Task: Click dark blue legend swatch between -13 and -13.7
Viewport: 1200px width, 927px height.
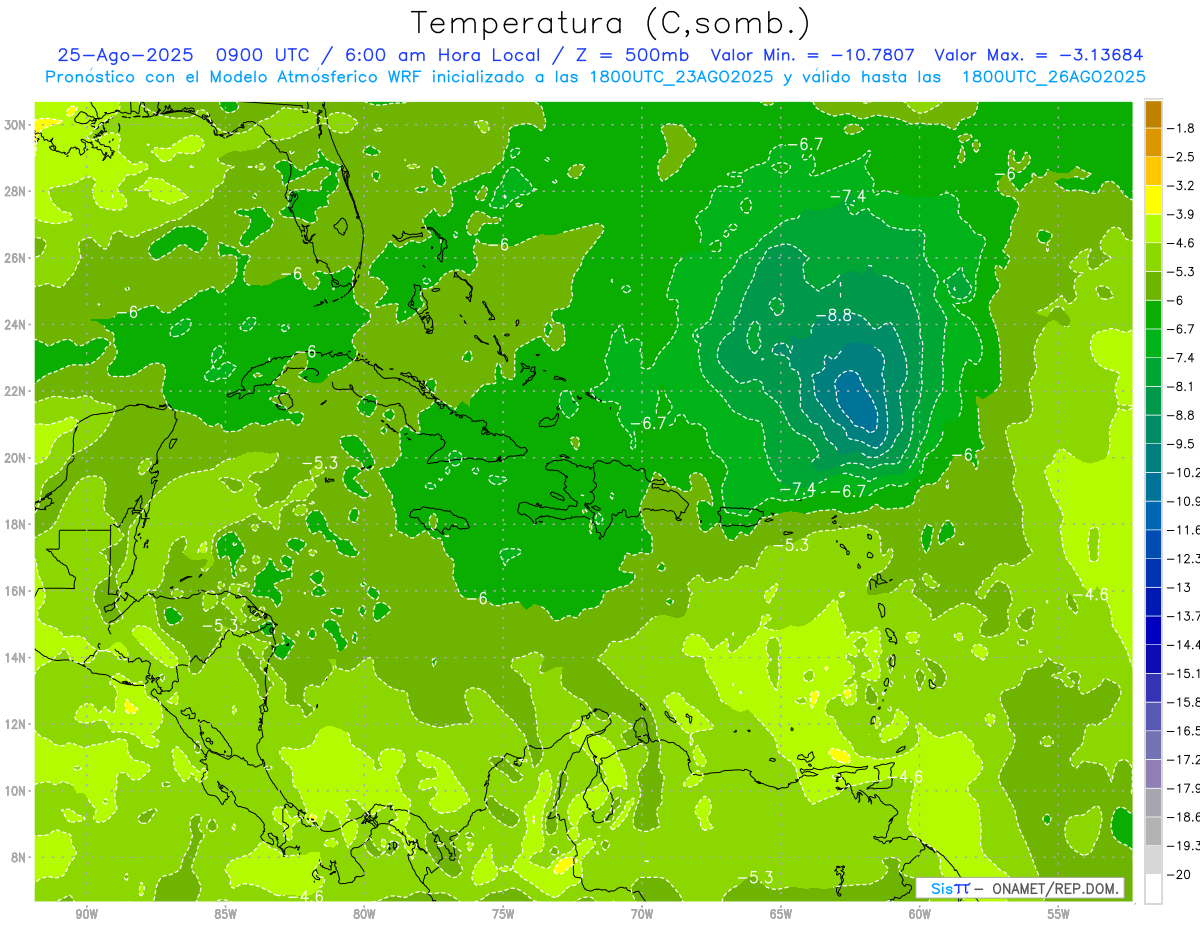Action: 1153,601
